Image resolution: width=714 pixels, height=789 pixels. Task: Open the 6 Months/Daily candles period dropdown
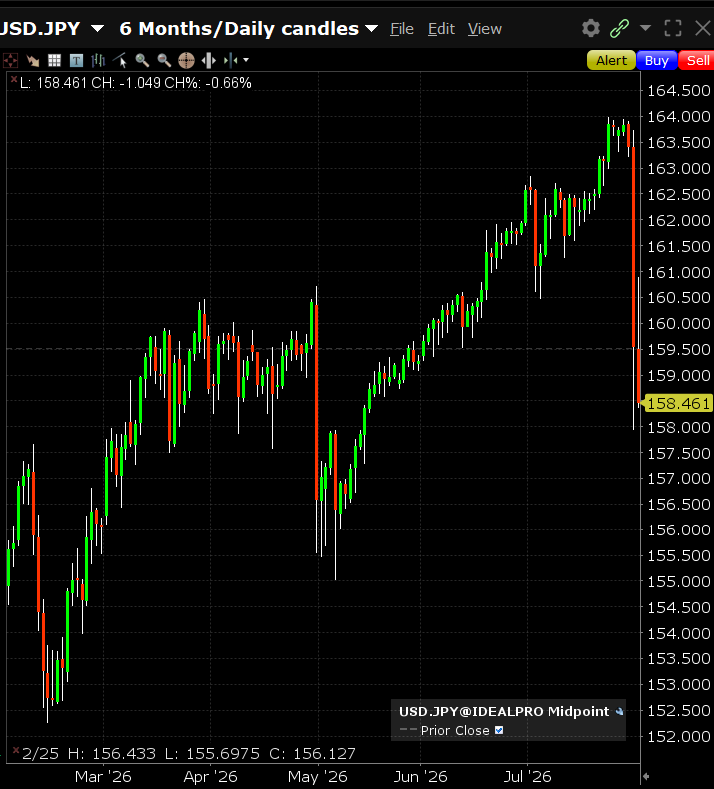click(x=372, y=28)
